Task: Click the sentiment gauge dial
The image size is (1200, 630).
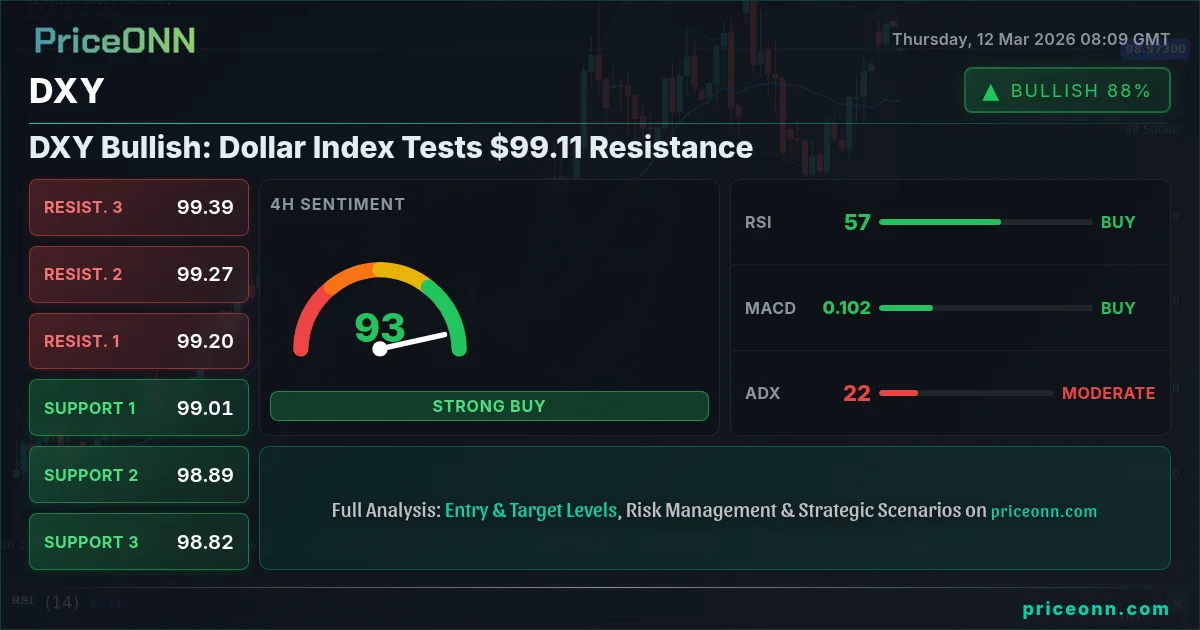Action: 380,310
